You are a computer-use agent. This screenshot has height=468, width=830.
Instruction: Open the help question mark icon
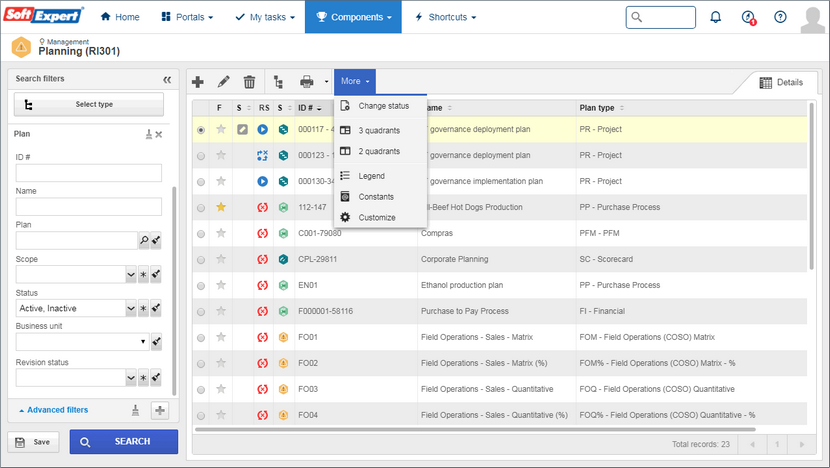click(780, 17)
